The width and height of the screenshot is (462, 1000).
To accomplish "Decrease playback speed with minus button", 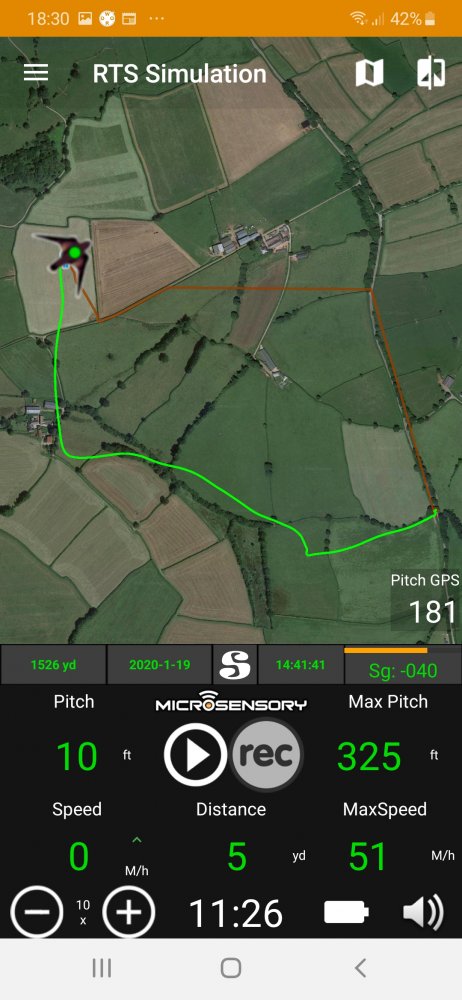I will pos(36,912).
